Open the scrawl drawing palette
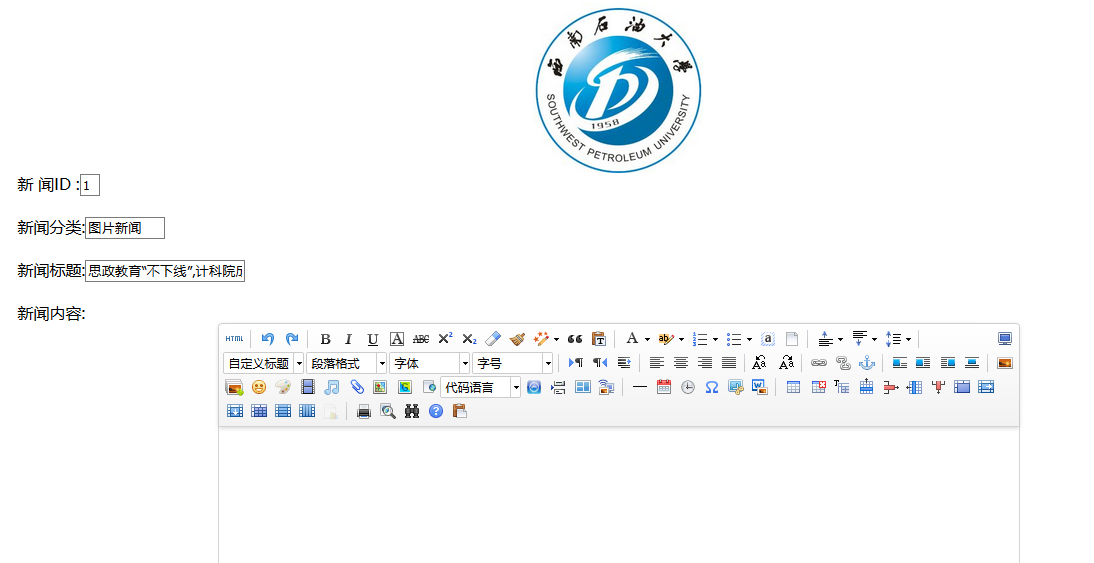 pos(283,387)
